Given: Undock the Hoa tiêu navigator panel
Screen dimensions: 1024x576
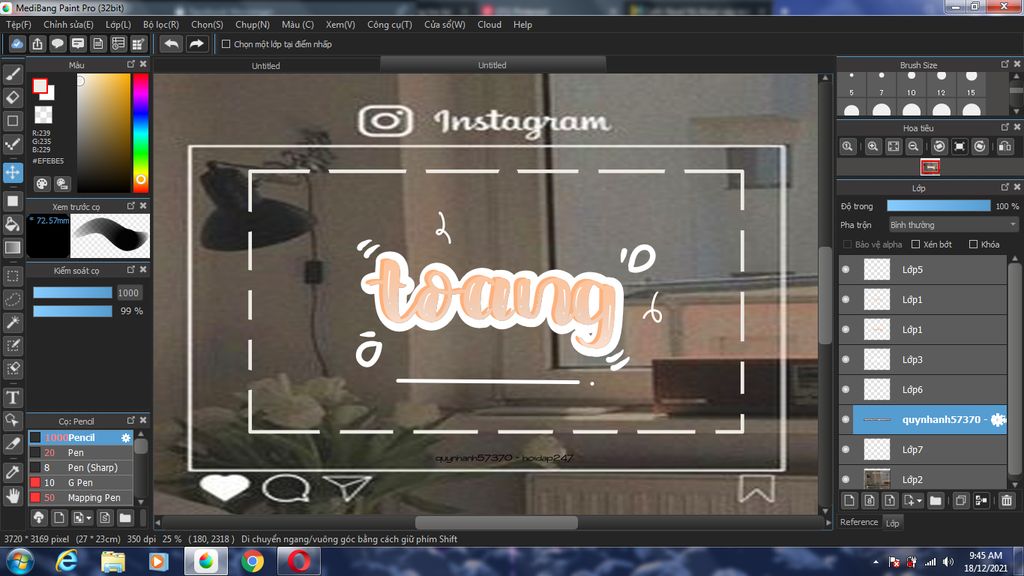Looking at the screenshot, I should click(x=1004, y=127).
